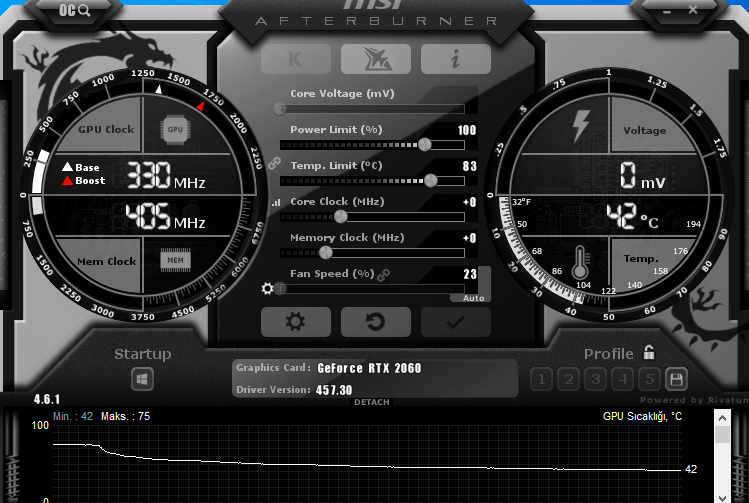Click the Temp. Limit slider handle
The width and height of the screenshot is (749, 503).
tap(430, 181)
